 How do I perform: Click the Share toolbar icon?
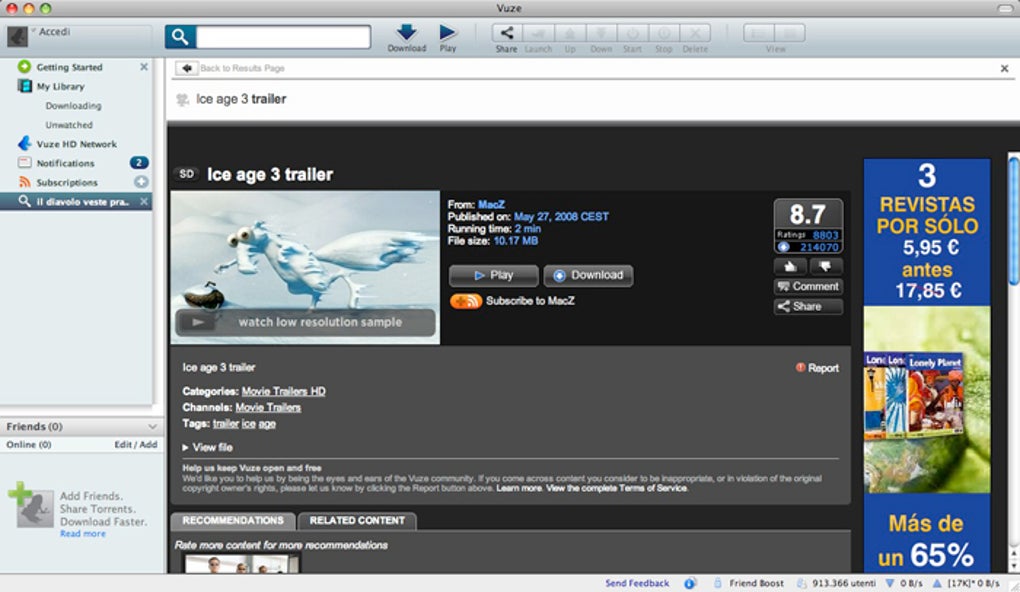(506, 33)
